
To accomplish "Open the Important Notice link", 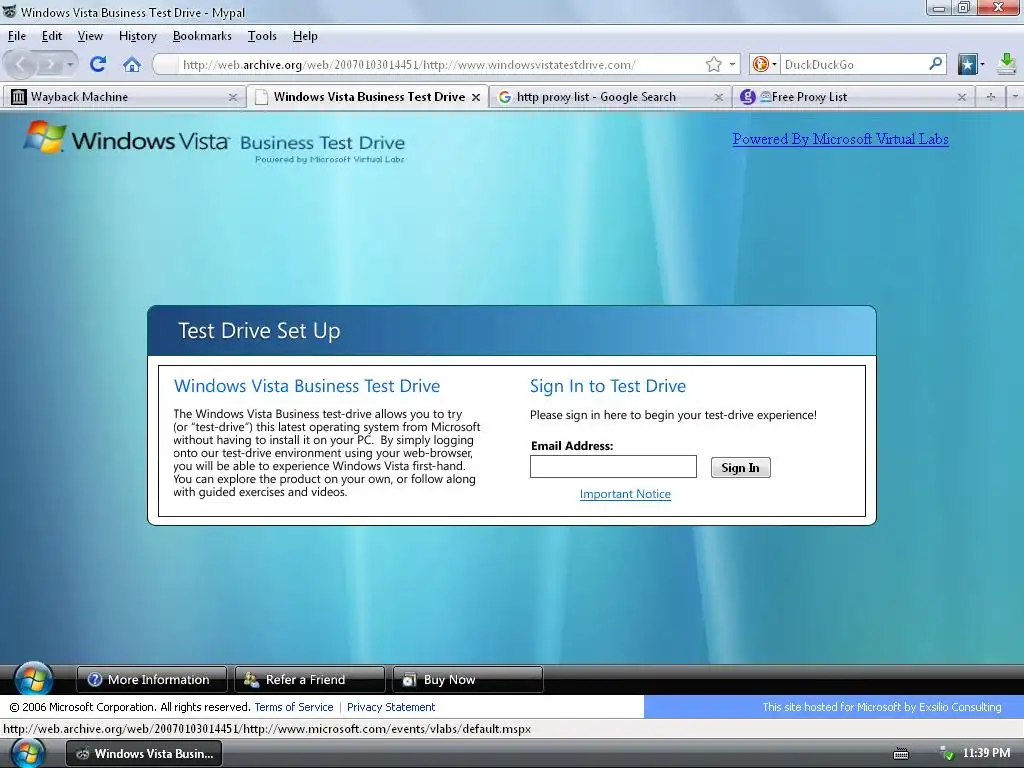I will click(625, 494).
